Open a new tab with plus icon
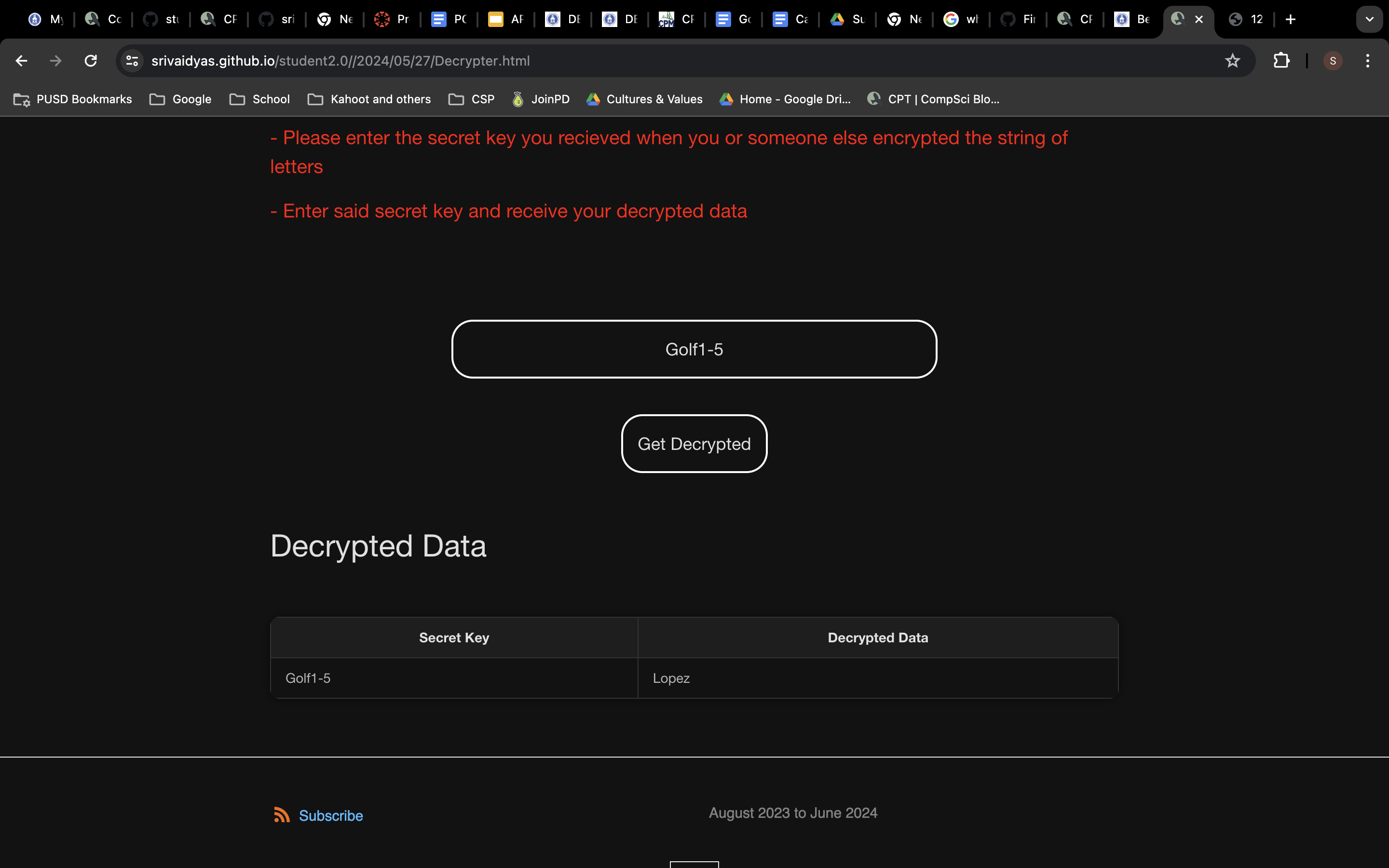Viewport: 1389px width, 868px height. coord(1290,19)
